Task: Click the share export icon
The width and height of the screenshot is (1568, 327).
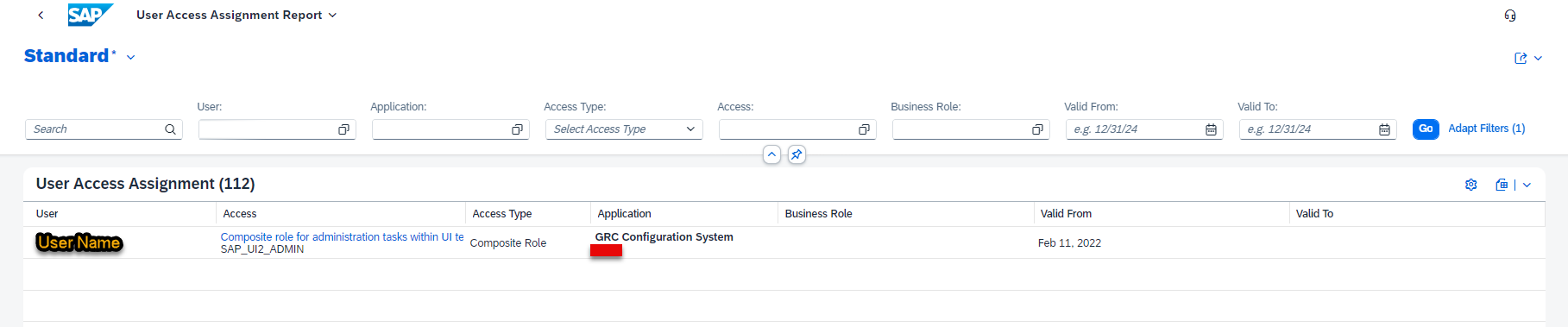Action: 1521,58
